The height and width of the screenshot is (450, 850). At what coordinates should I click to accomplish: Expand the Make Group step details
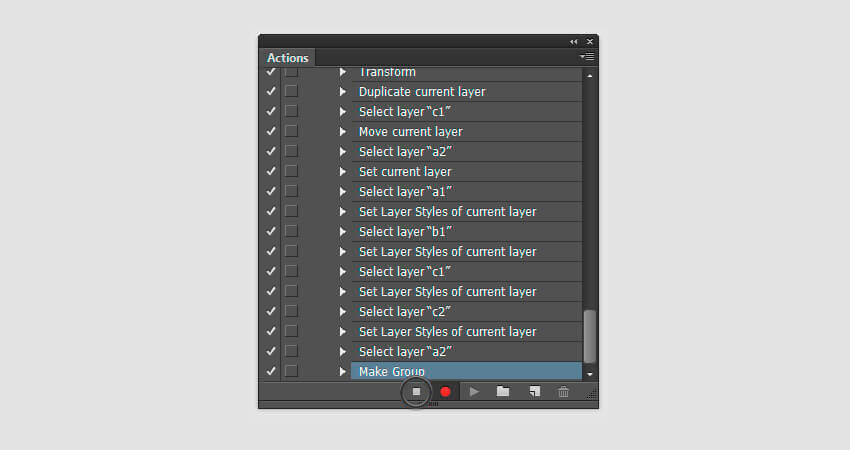343,371
